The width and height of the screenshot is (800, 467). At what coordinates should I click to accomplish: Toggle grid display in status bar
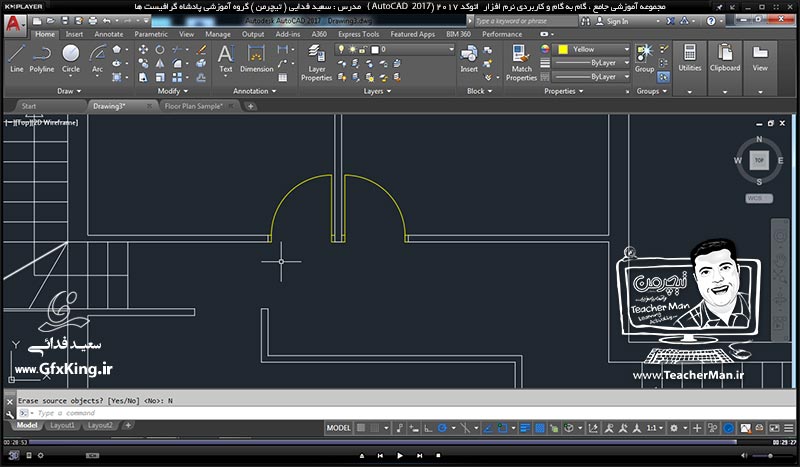click(x=361, y=428)
